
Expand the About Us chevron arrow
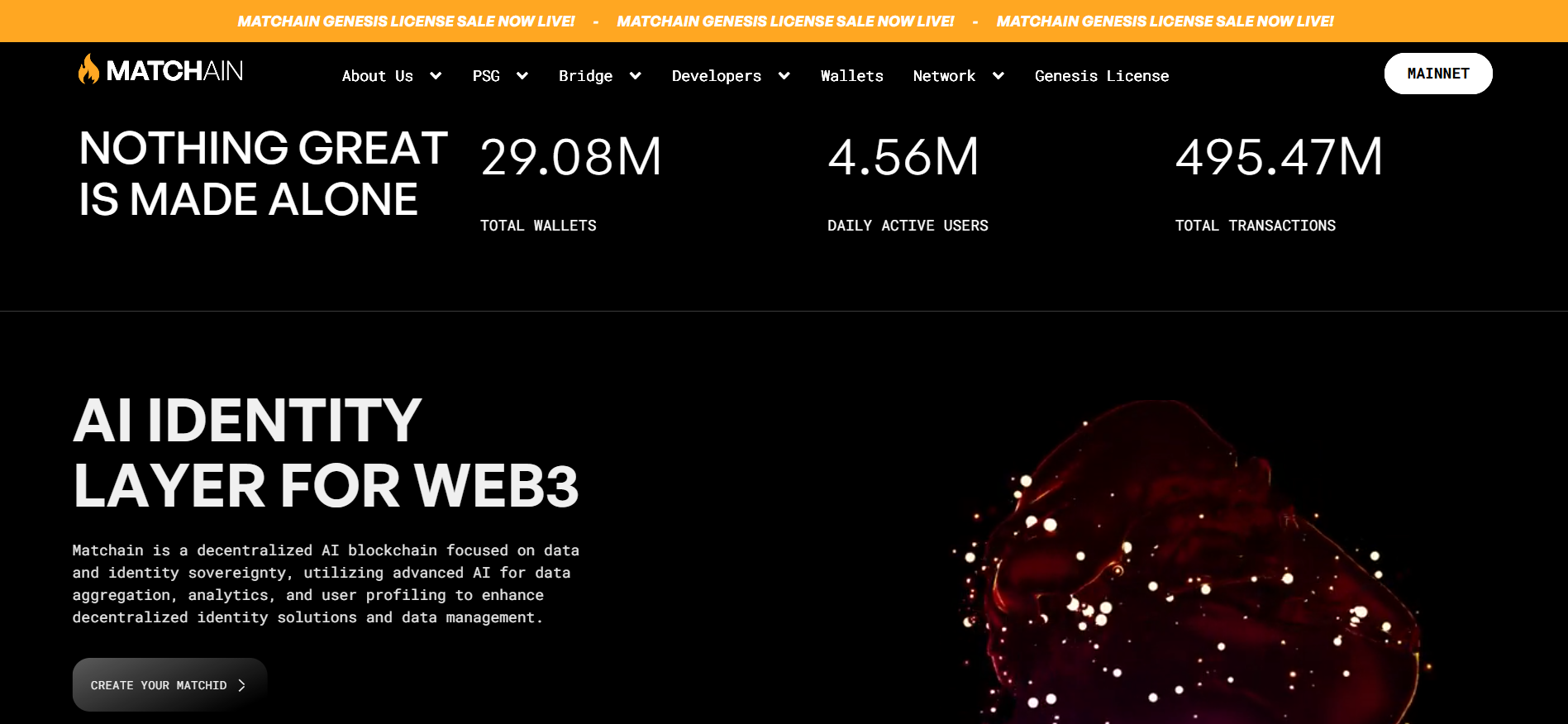pyautogui.click(x=436, y=76)
